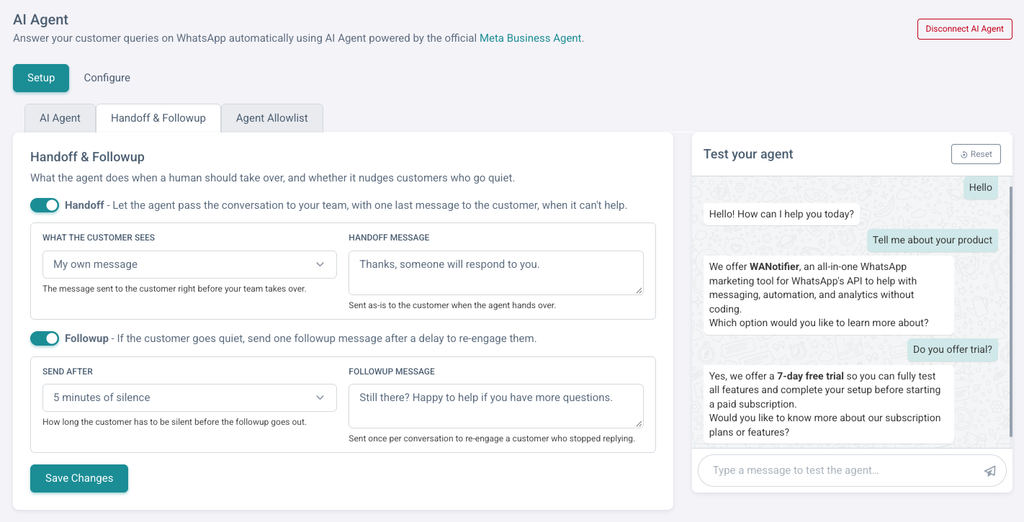The image size is (1024, 522).
Task: Click the 'Tell me about your product' message
Action: tap(933, 240)
